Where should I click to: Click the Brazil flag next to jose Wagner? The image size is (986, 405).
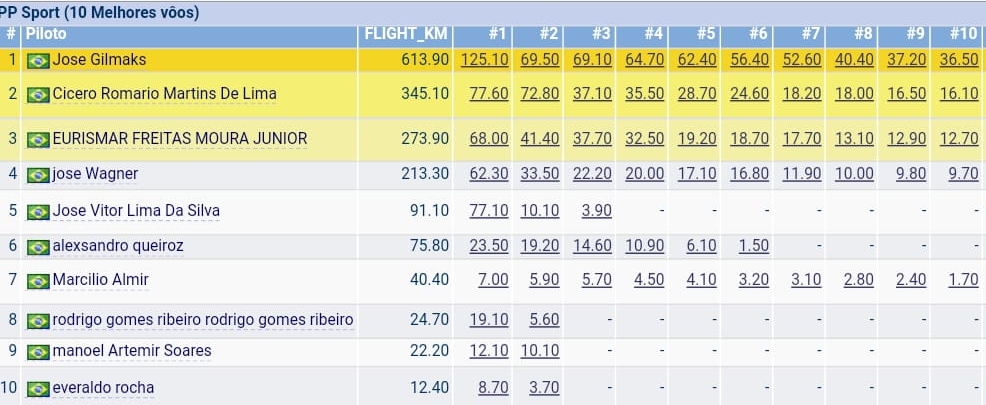point(38,175)
